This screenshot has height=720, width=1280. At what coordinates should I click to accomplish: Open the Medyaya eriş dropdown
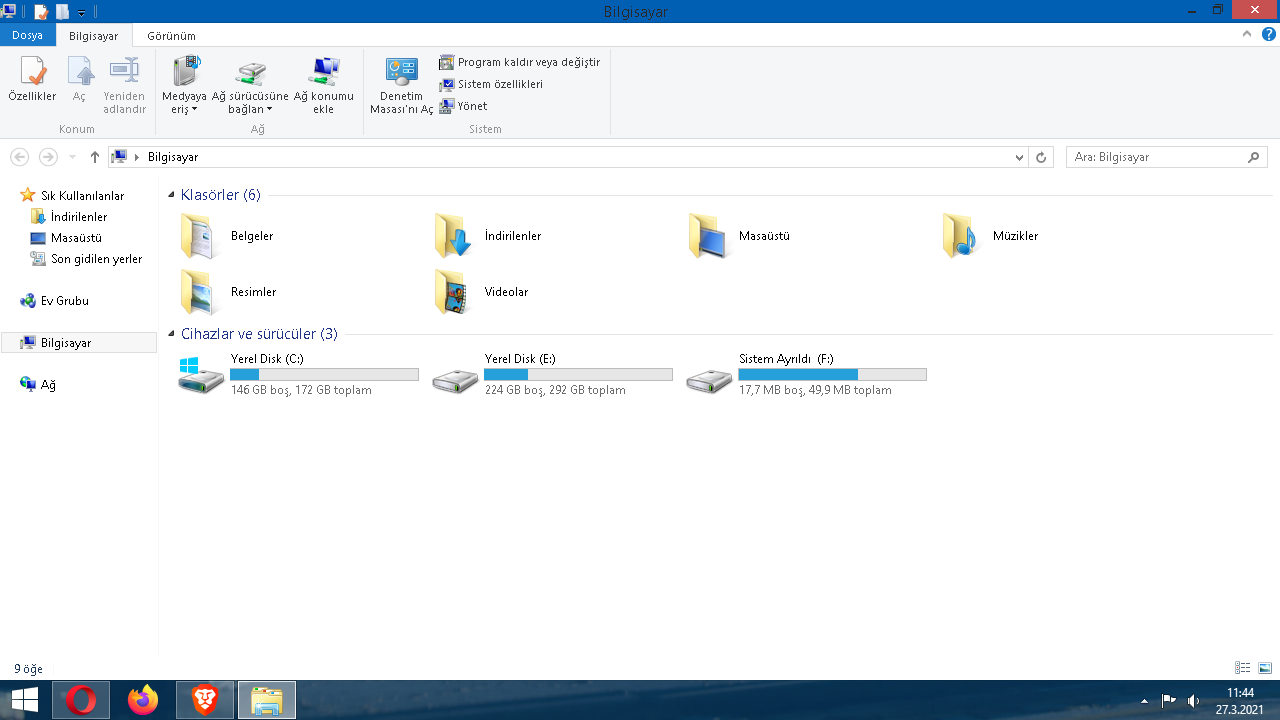pos(184,85)
